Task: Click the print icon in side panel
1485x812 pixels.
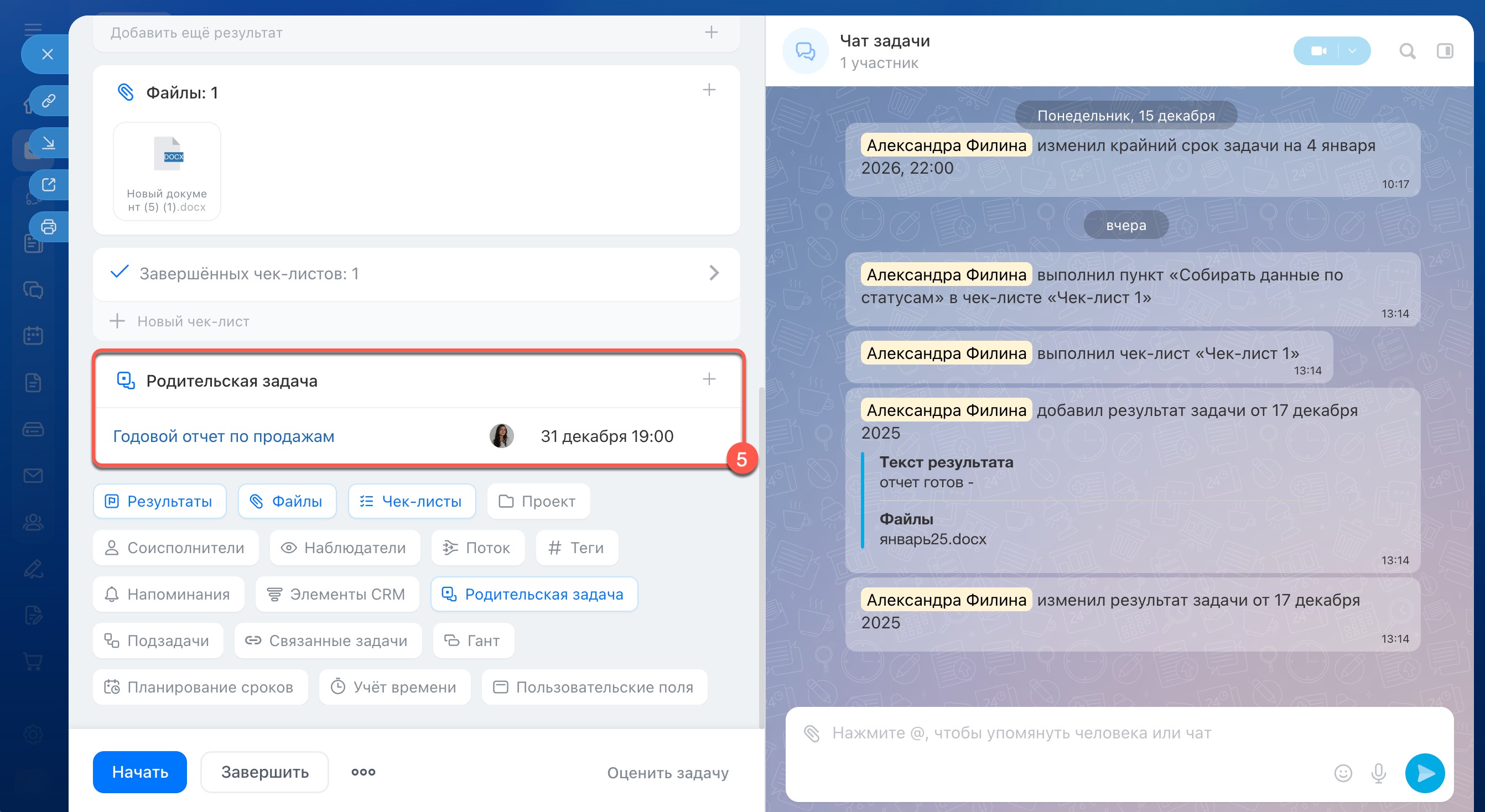Action: 49,226
